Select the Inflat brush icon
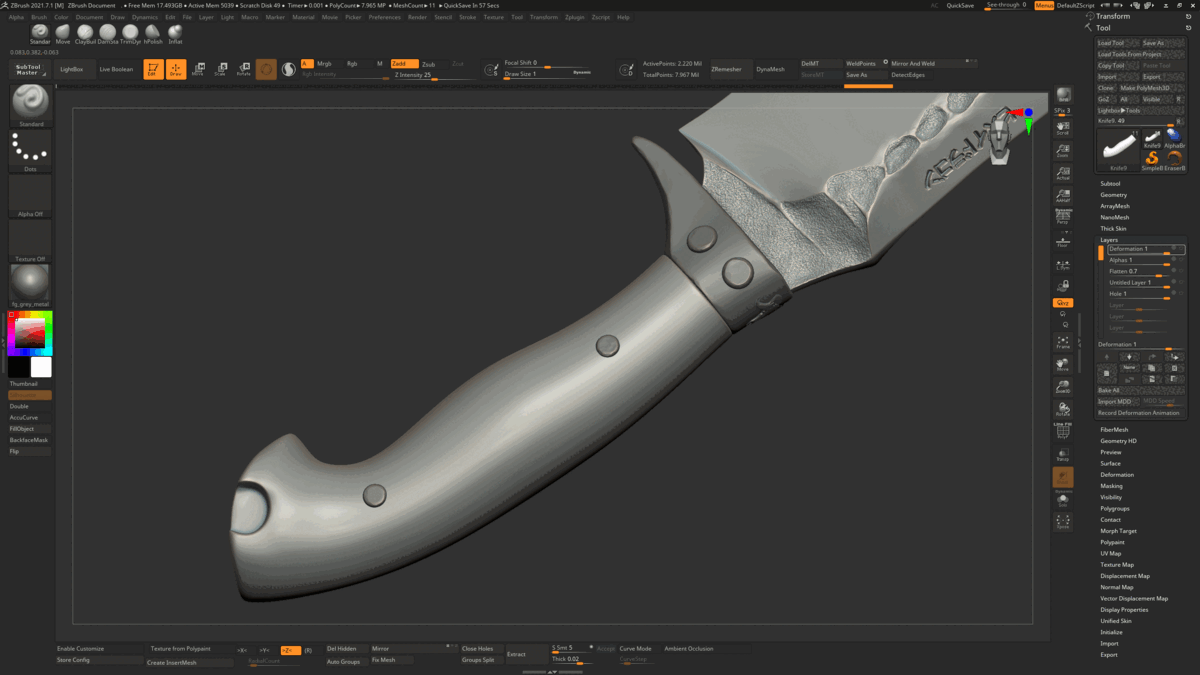The image size is (1200, 675). (174, 32)
